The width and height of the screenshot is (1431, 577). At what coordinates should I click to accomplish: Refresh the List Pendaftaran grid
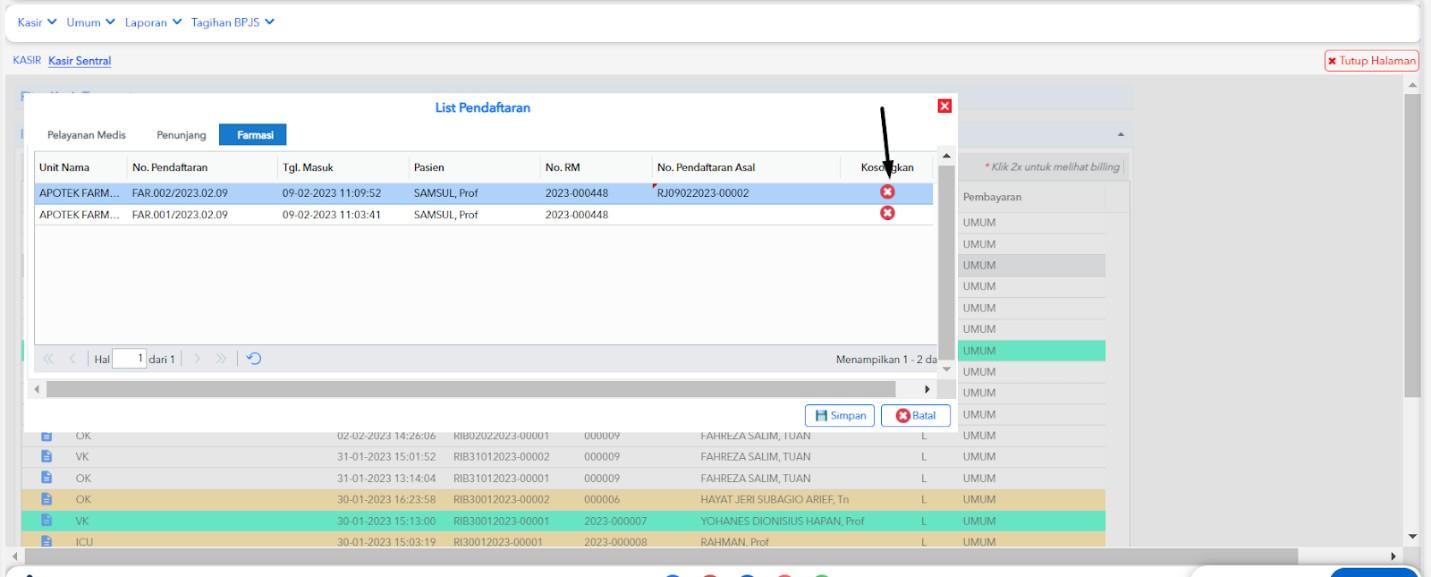[x=254, y=358]
